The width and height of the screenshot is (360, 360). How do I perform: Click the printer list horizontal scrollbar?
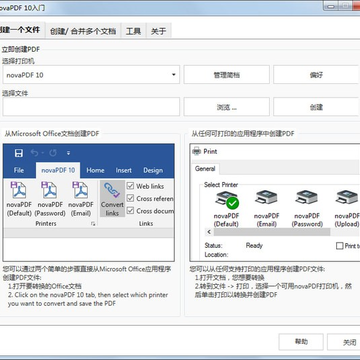(x=272, y=232)
